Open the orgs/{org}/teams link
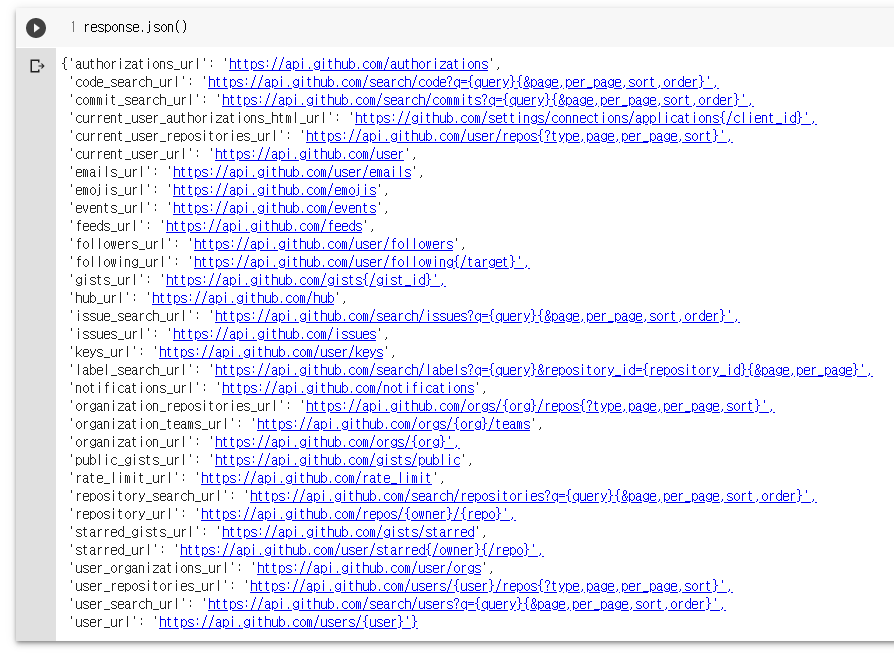Viewport: 894px width, 654px height. 393,424
